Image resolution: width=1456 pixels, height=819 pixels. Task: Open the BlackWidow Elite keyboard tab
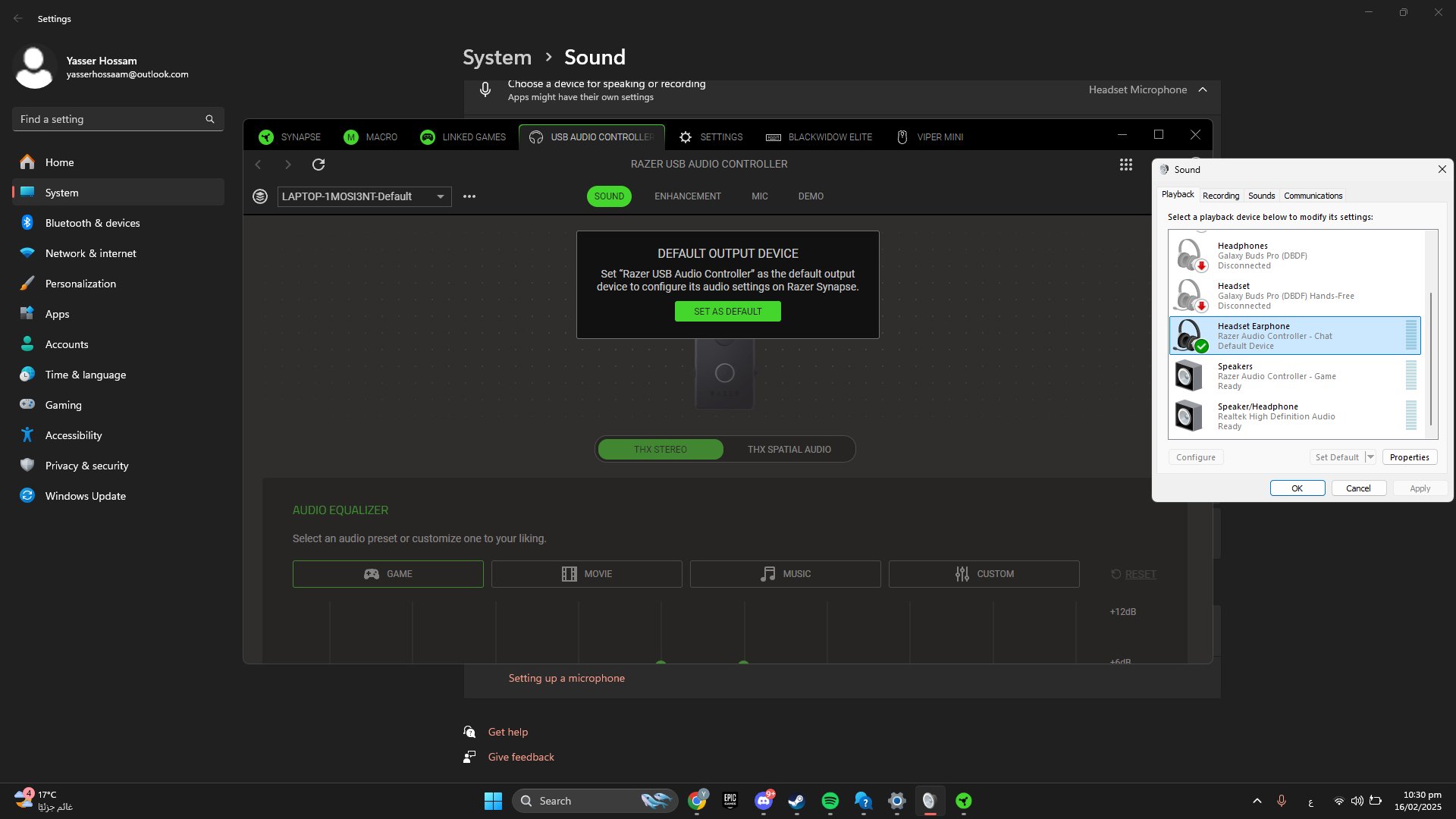(819, 137)
